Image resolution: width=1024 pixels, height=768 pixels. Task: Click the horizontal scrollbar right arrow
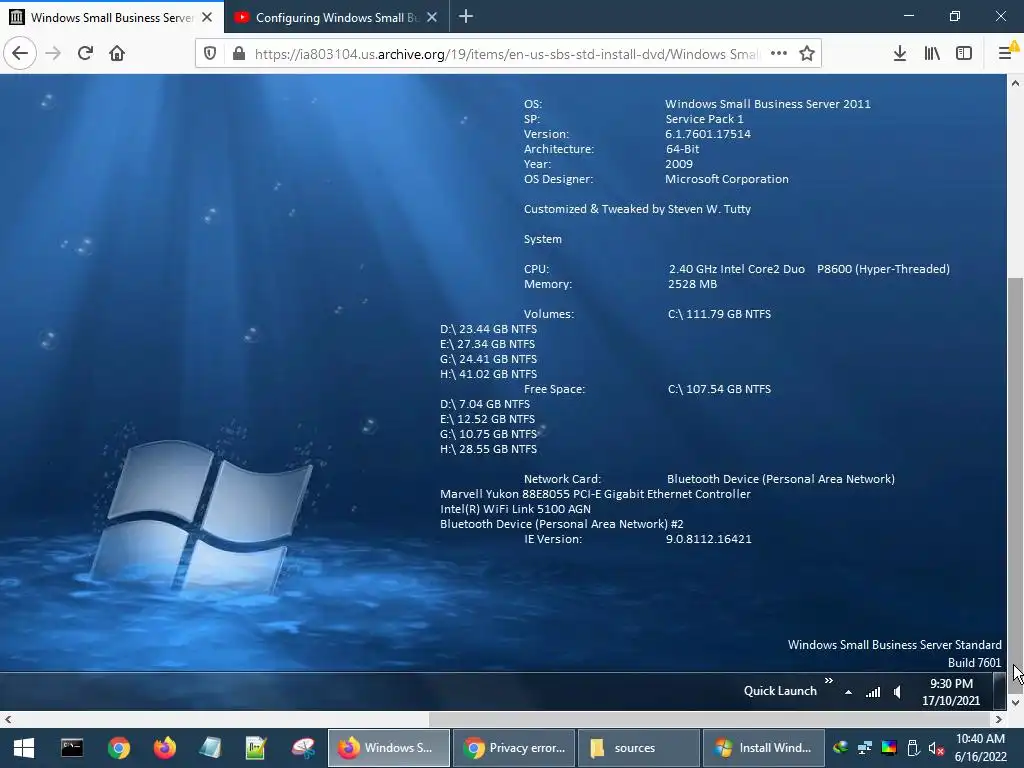pos(999,719)
